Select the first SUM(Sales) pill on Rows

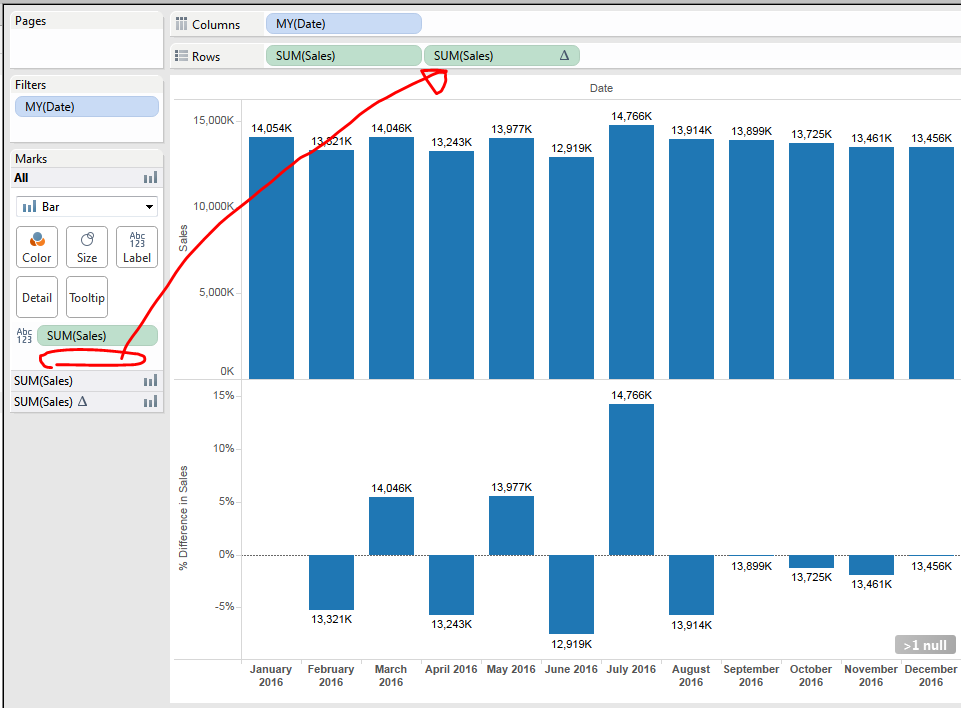[343, 56]
